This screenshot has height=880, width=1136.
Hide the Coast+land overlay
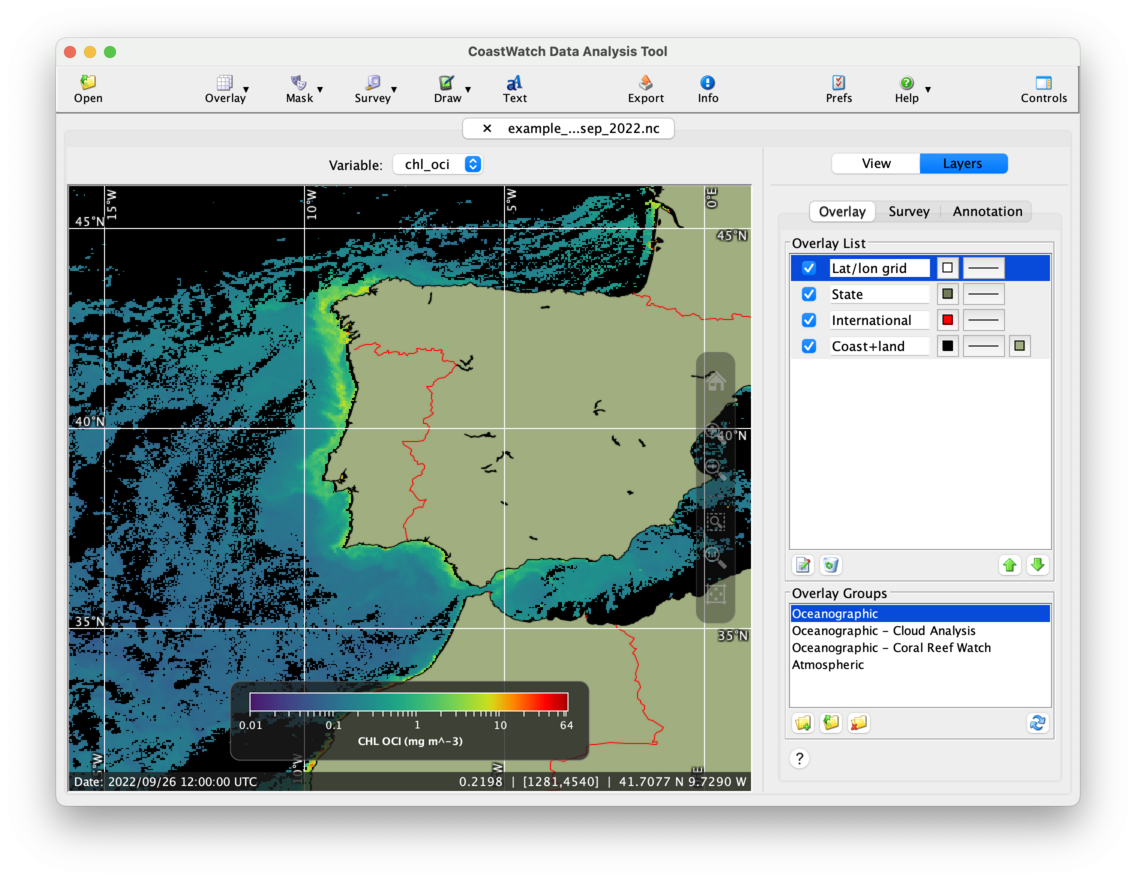click(x=809, y=346)
